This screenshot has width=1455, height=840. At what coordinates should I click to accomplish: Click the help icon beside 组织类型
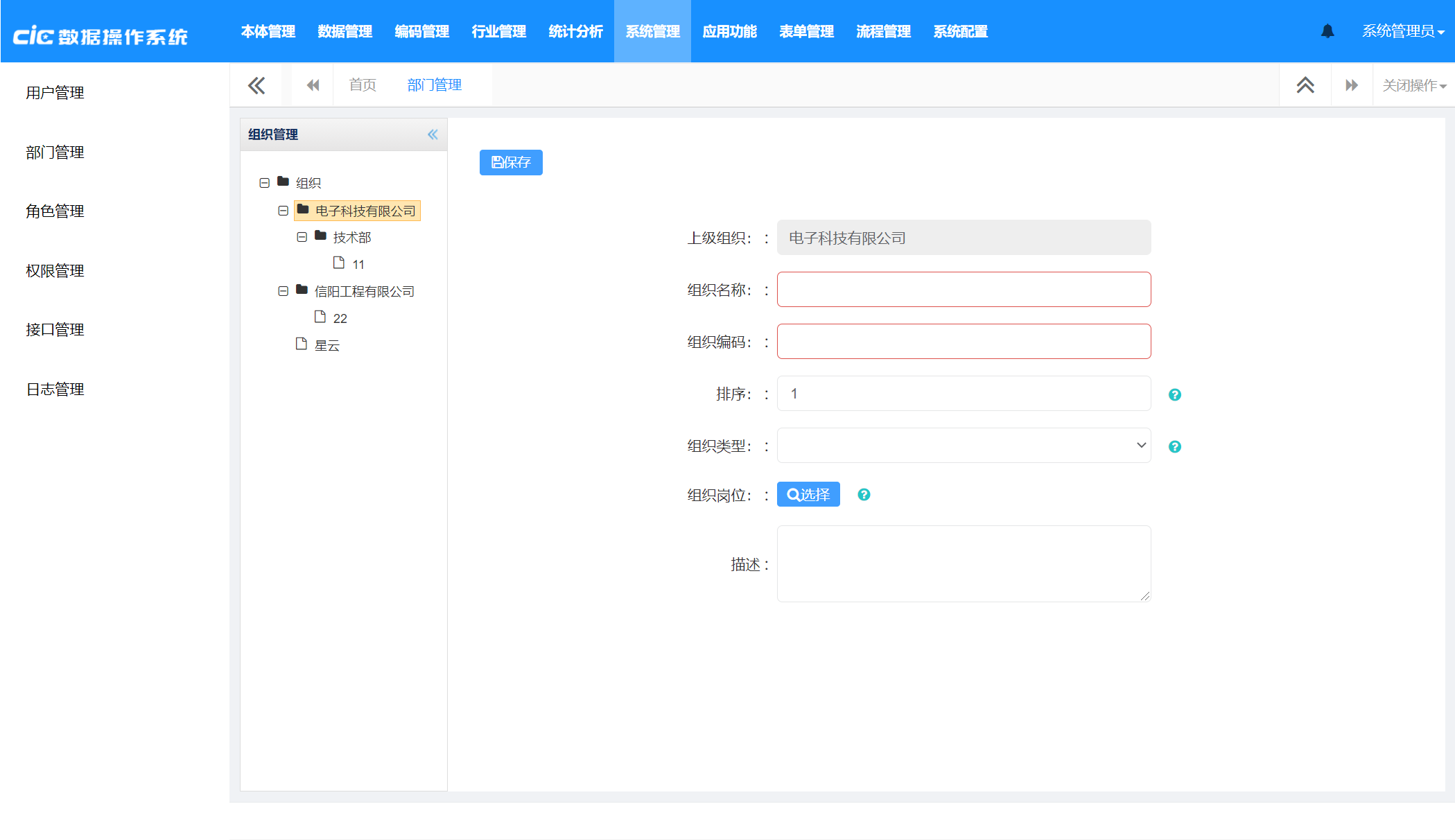[1174, 446]
